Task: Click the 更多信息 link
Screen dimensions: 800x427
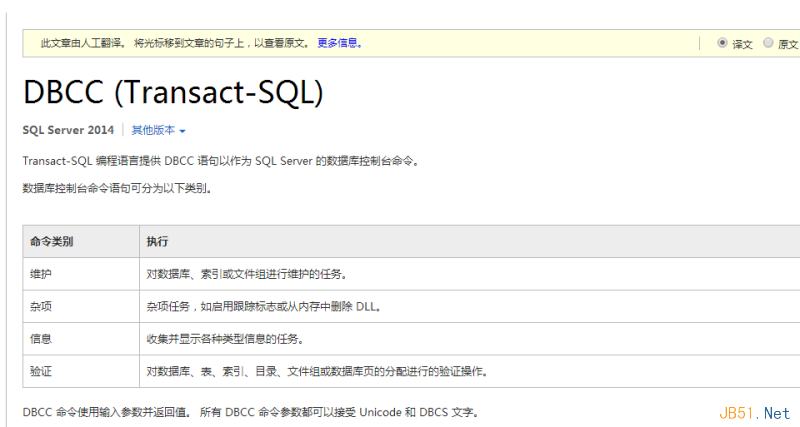Action: click(x=339, y=43)
